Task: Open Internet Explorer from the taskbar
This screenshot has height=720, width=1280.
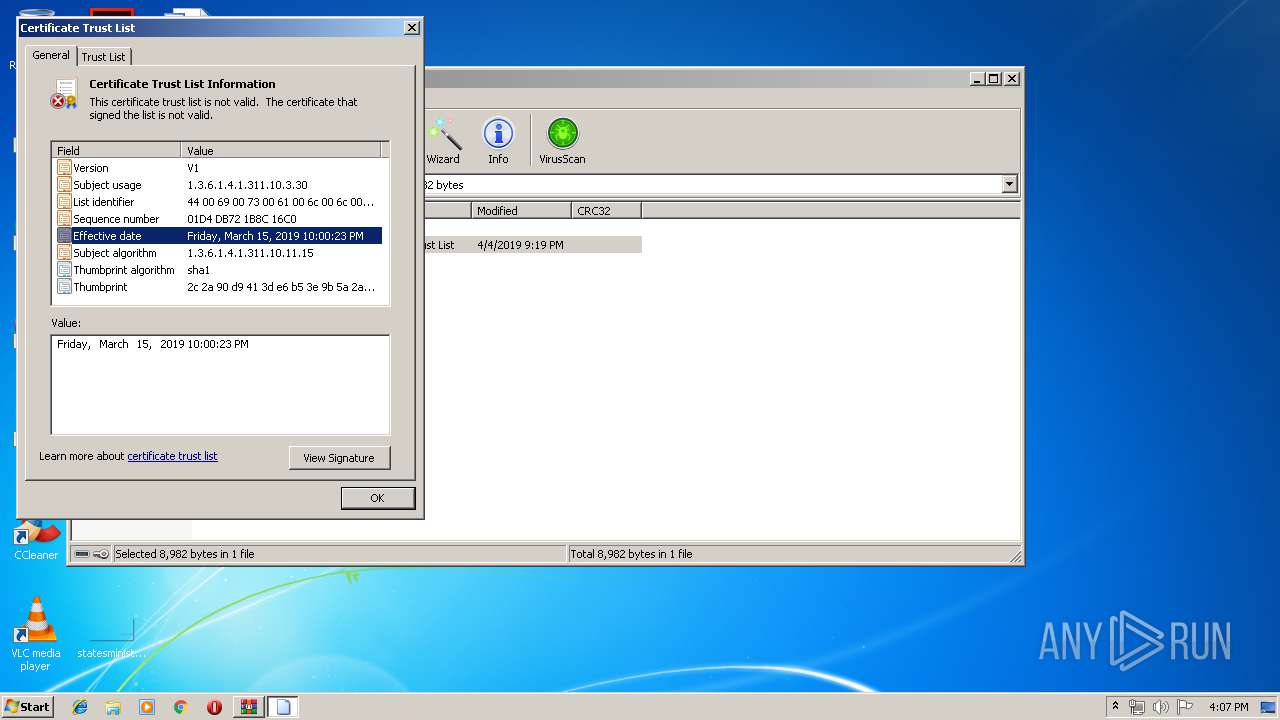Action: click(x=80, y=707)
